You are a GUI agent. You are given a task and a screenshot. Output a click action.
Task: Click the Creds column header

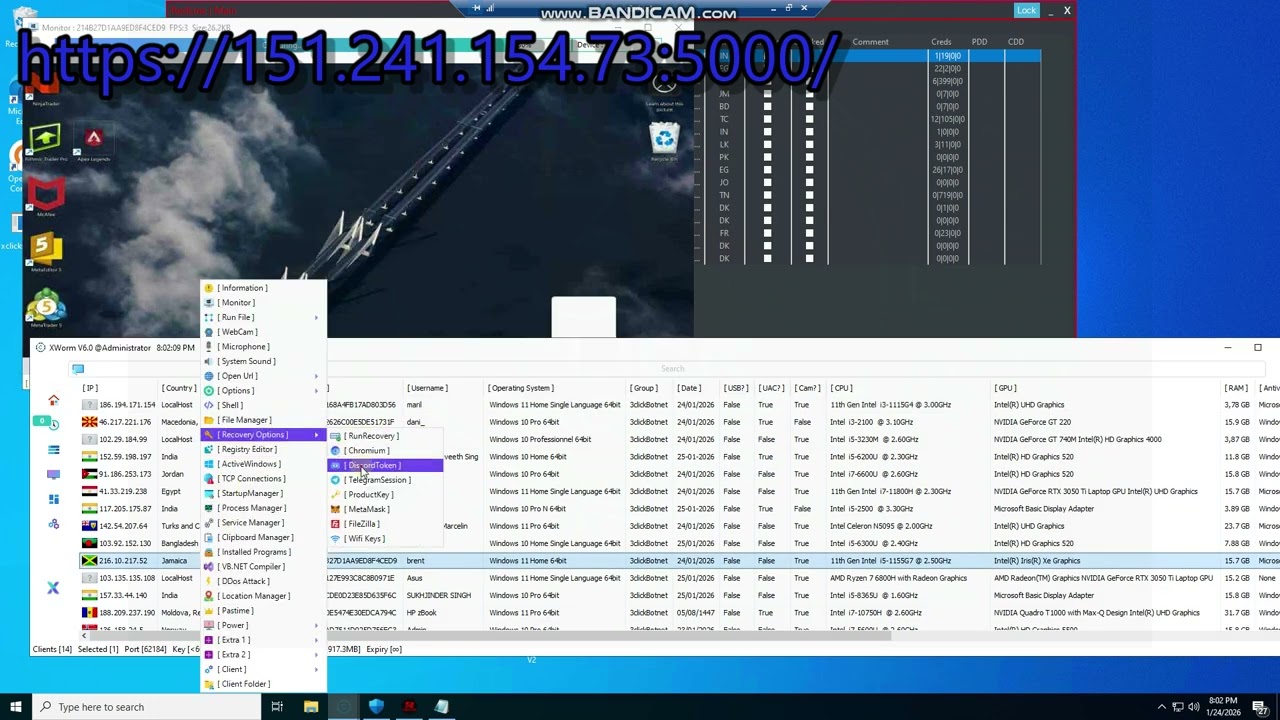pyautogui.click(x=941, y=42)
